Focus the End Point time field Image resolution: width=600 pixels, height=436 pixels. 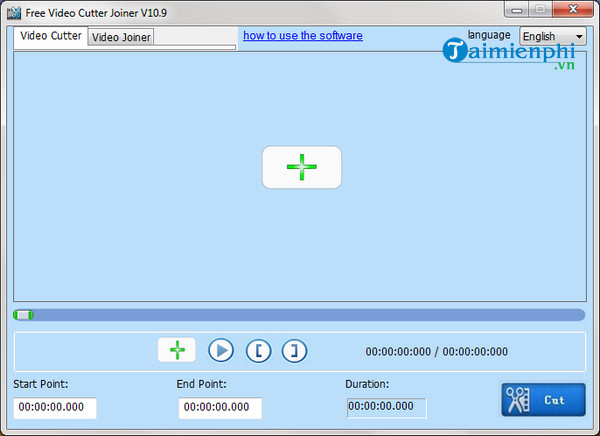pyautogui.click(x=220, y=408)
